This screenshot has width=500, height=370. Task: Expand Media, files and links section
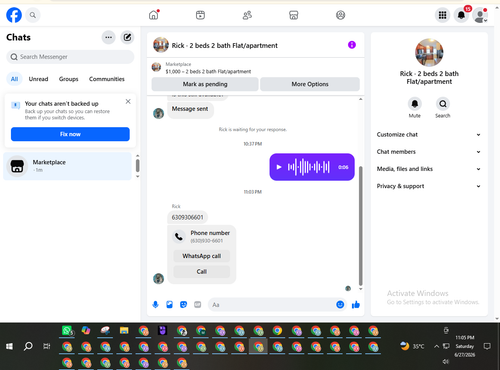click(x=429, y=169)
